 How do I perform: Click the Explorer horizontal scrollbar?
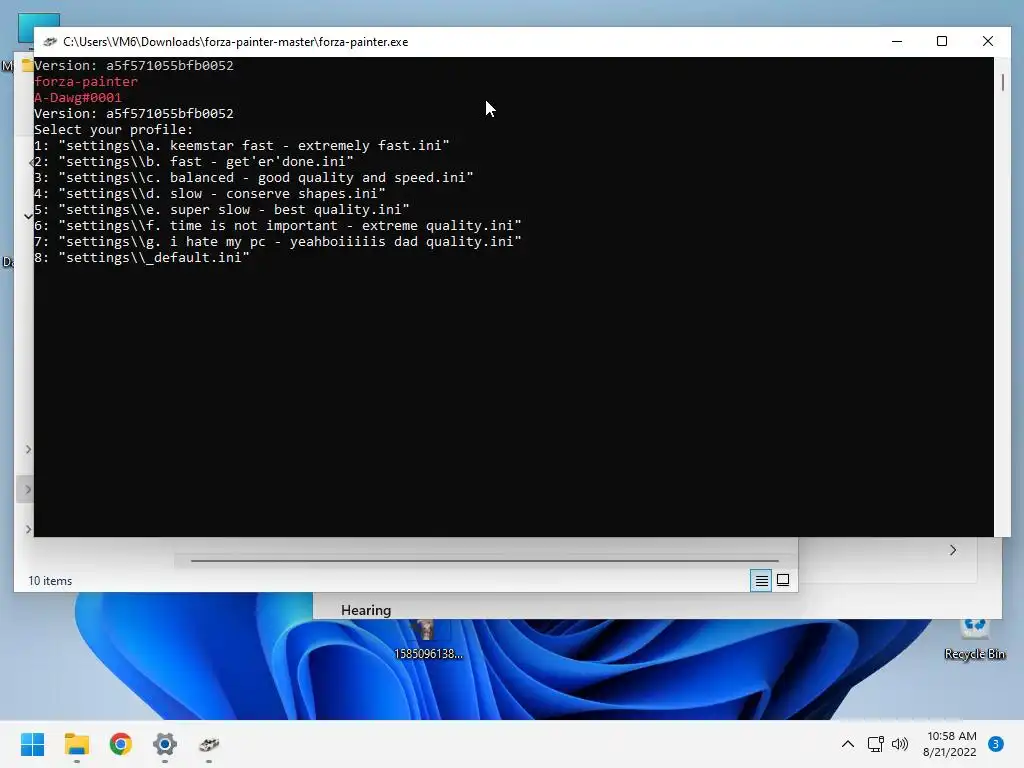[x=485, y=560]
